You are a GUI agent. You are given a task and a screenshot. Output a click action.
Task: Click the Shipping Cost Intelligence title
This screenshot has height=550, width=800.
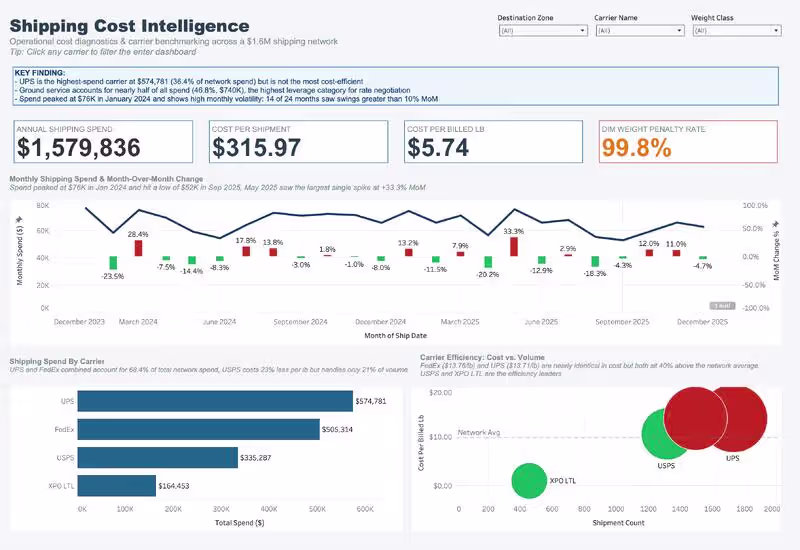pyautogui.click(x=130, y=26)
